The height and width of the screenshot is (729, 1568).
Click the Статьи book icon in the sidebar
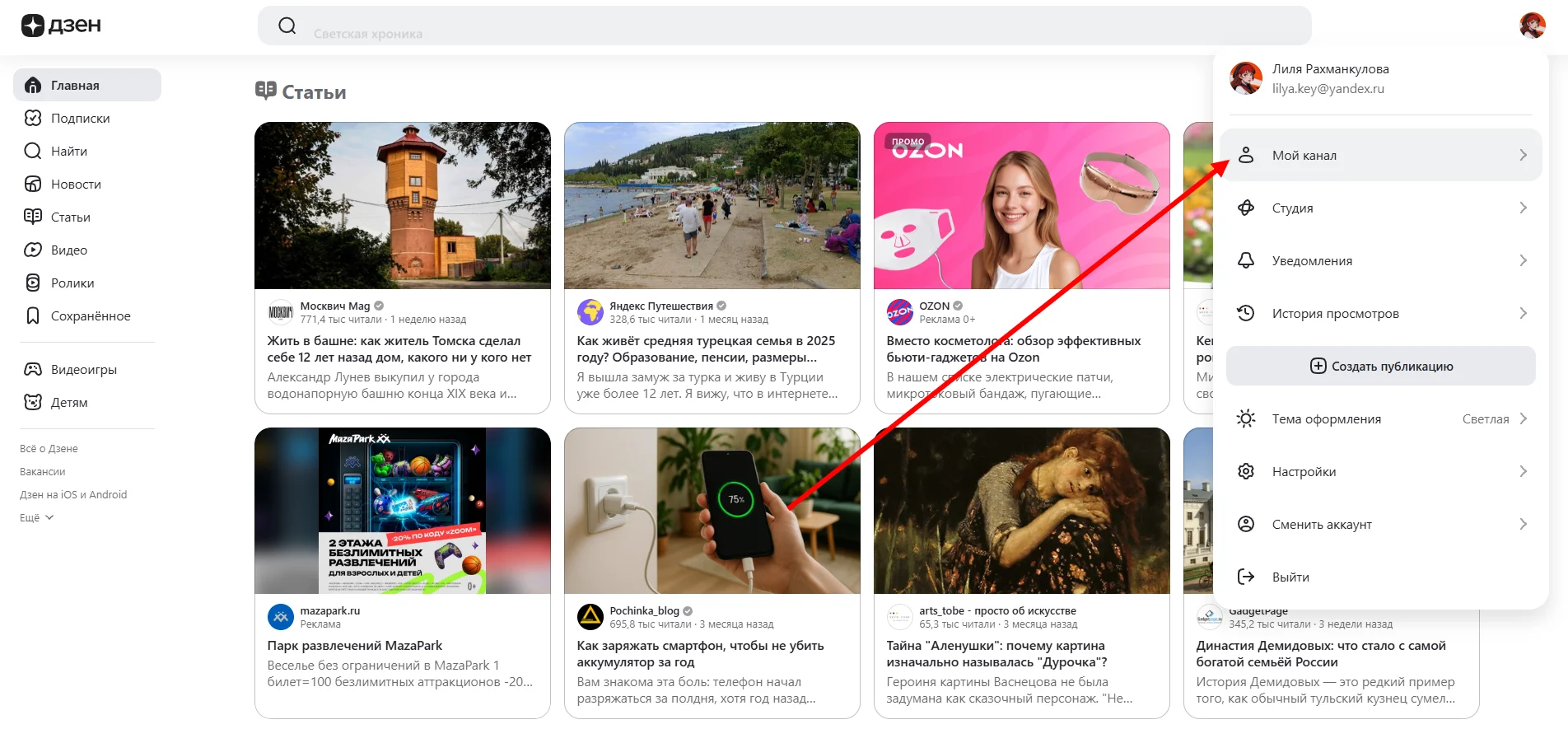33,217
